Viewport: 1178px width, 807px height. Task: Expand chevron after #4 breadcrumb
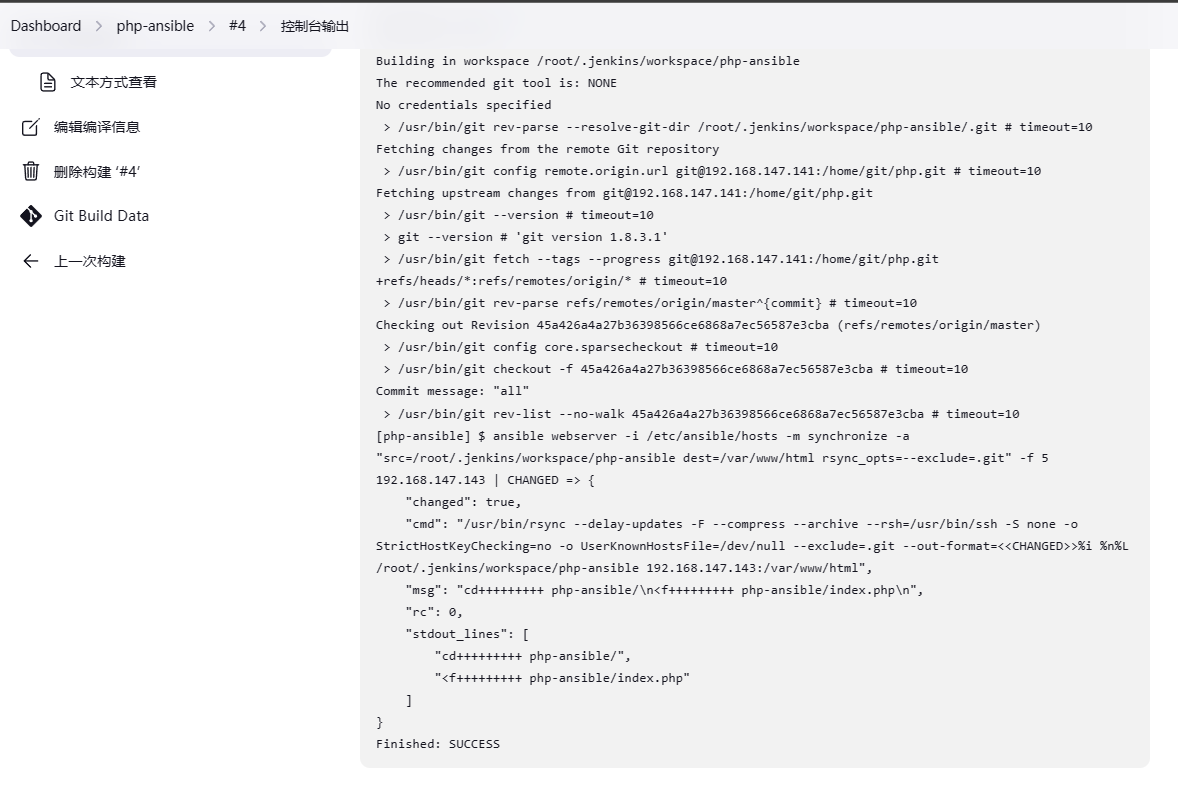coord(263,26)
